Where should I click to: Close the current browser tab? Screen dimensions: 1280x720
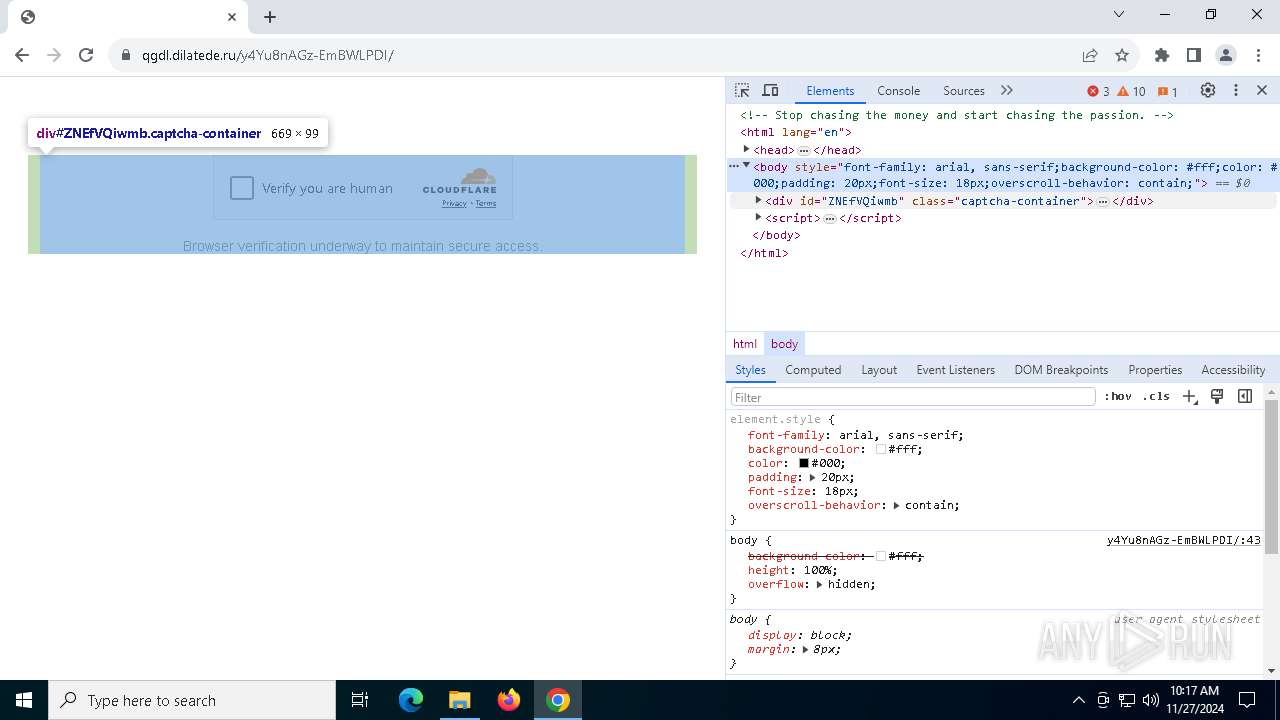point(232,17)
